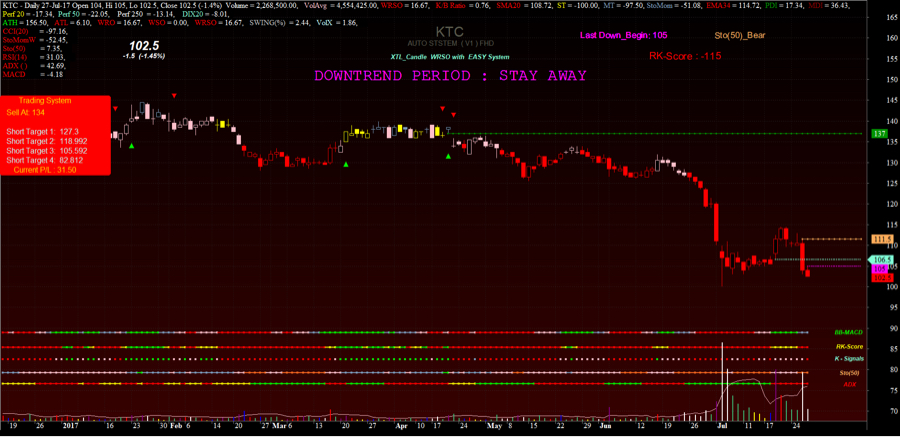The width and height of the screenshot is (900, 437).
Task: Select the orange 111.5 price level tag
Action: coord(880,238)
